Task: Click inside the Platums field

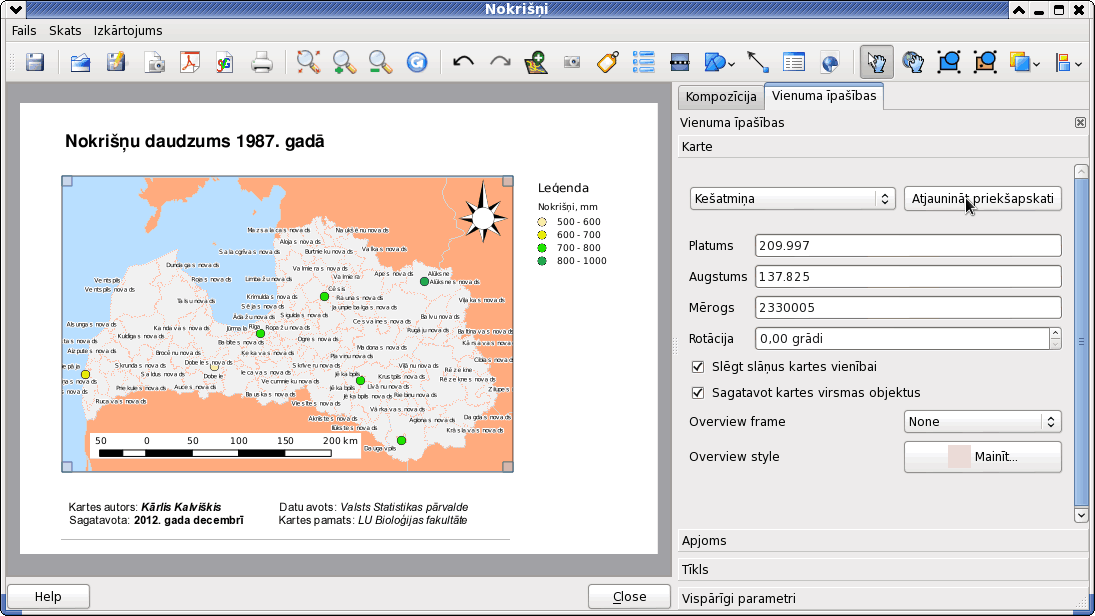Action: coord(908,246)
